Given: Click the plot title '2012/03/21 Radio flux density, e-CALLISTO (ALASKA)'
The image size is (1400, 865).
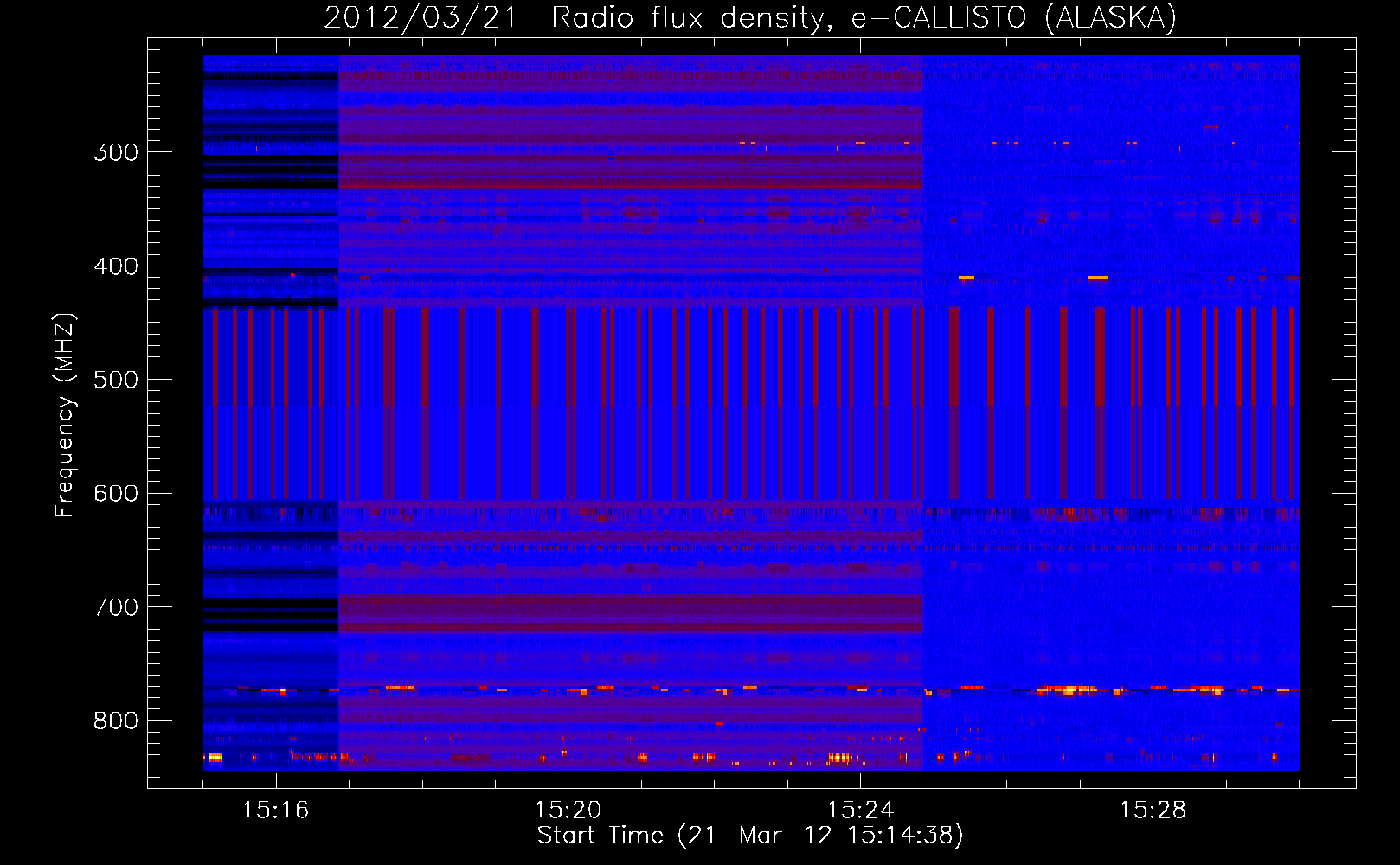Looking at the screenshot, I should point(750,17).
